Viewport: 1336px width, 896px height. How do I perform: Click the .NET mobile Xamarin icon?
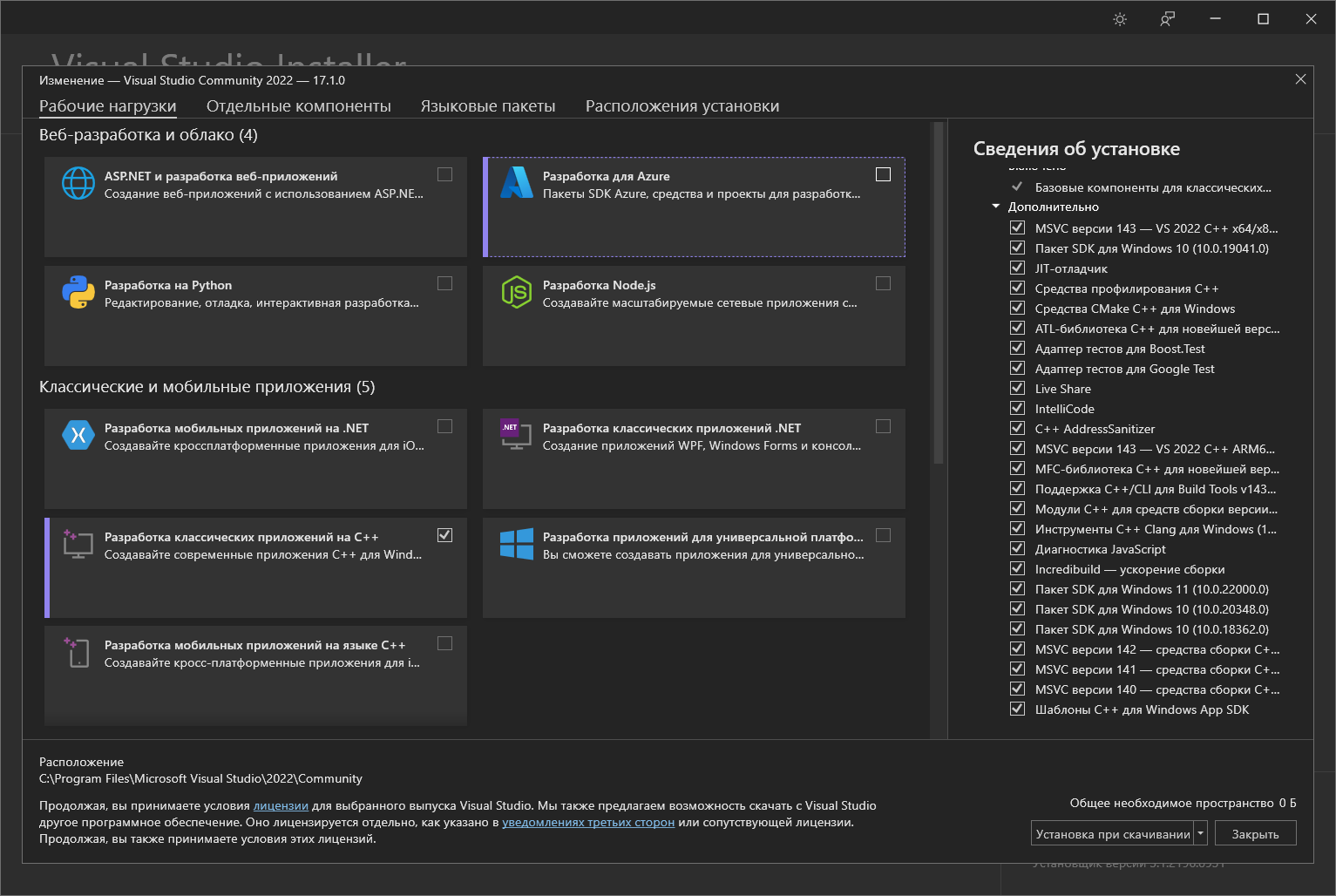coord(78,435)
